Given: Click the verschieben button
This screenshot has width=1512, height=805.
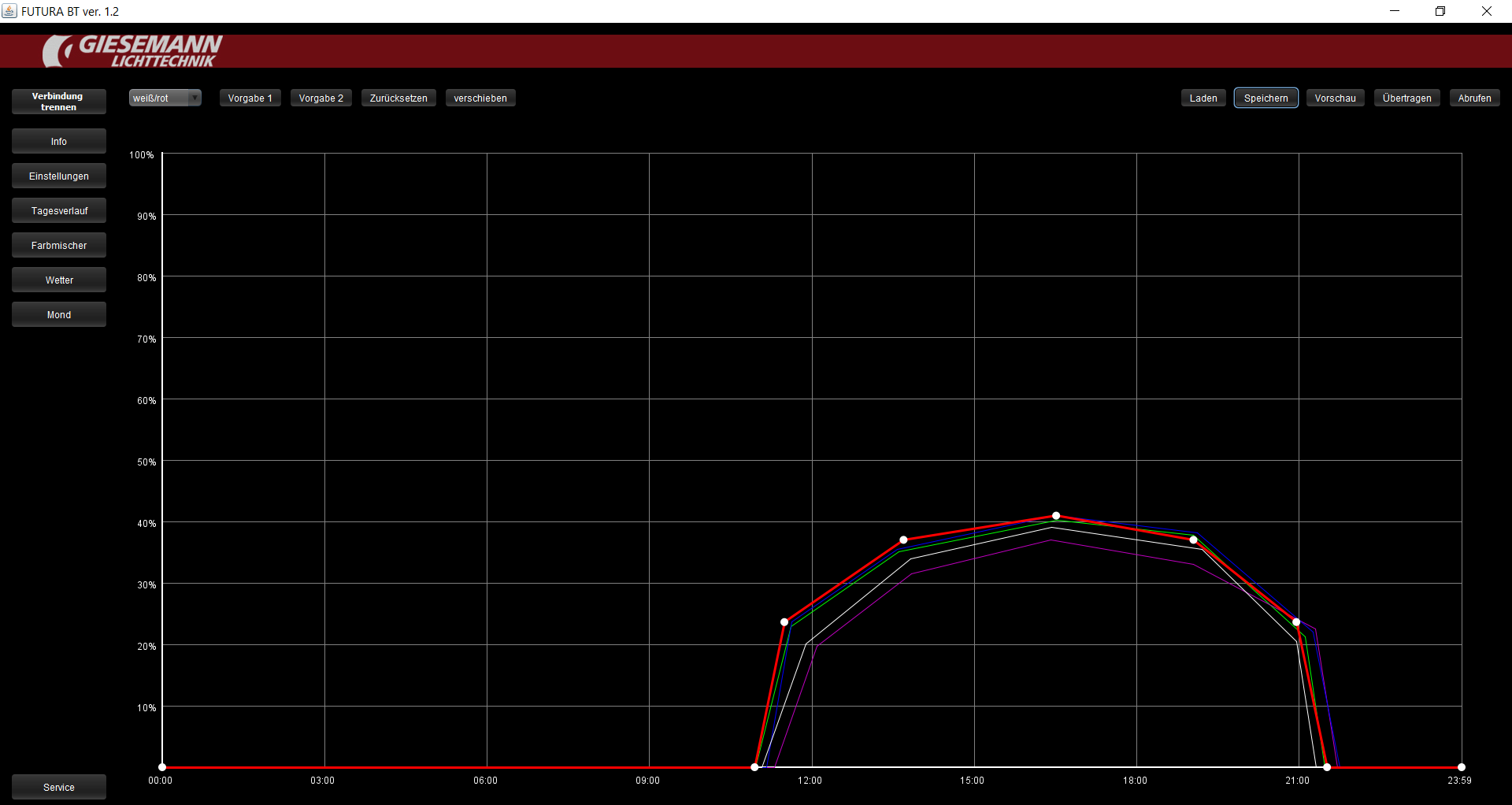Looking at the screenshot, I should pos(480,98).
